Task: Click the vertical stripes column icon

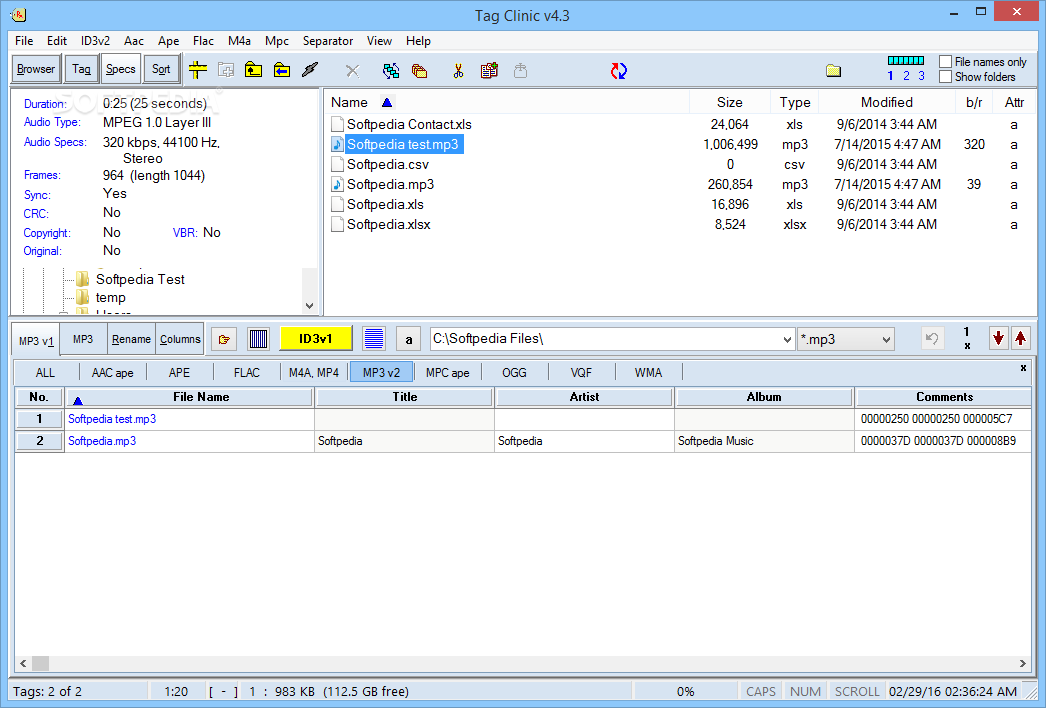Action: 258,339
